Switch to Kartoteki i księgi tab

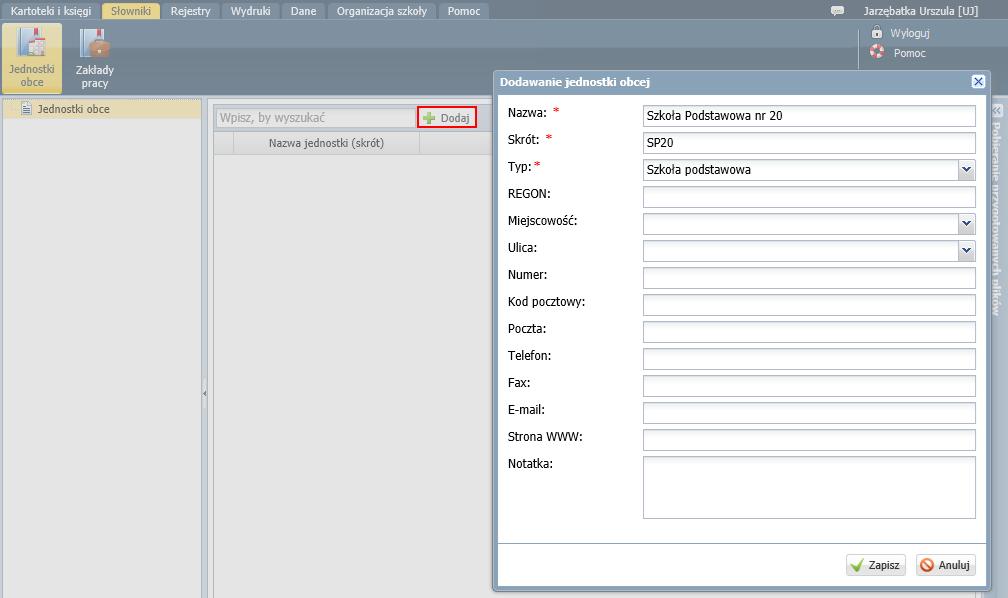coord(51,11)
